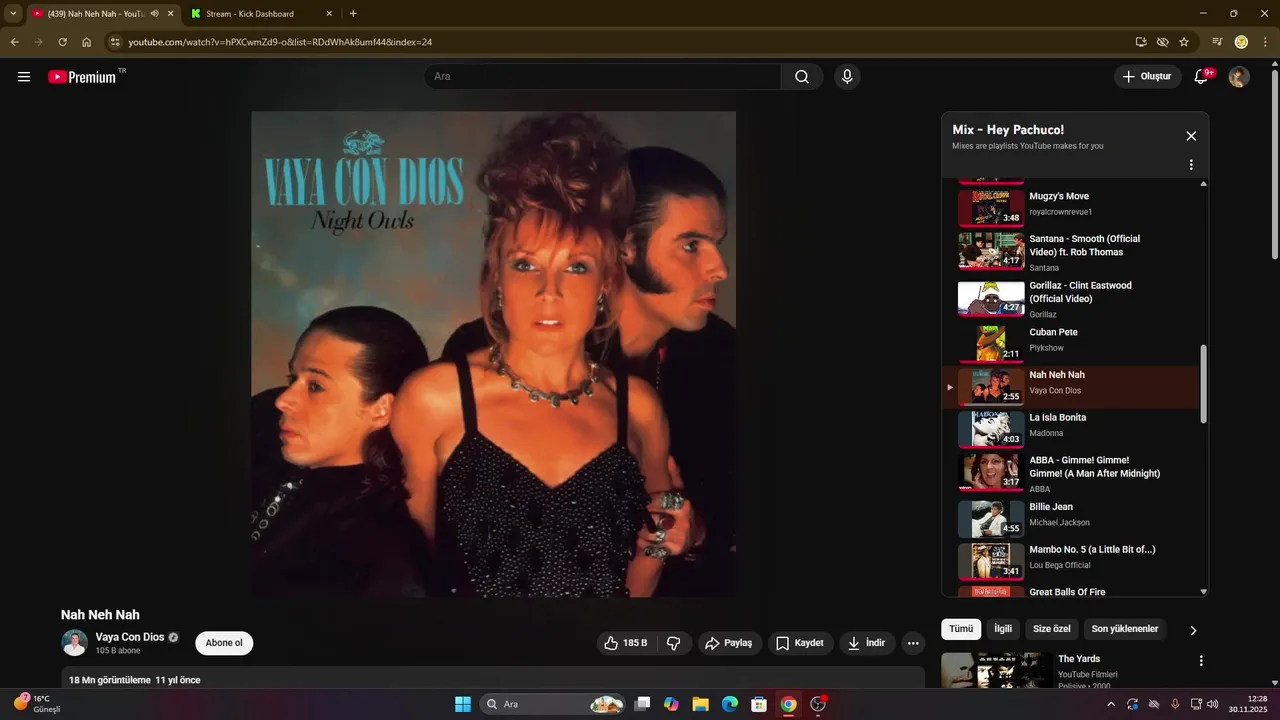Open the Chrome home page button

click(x=87, y=42)
